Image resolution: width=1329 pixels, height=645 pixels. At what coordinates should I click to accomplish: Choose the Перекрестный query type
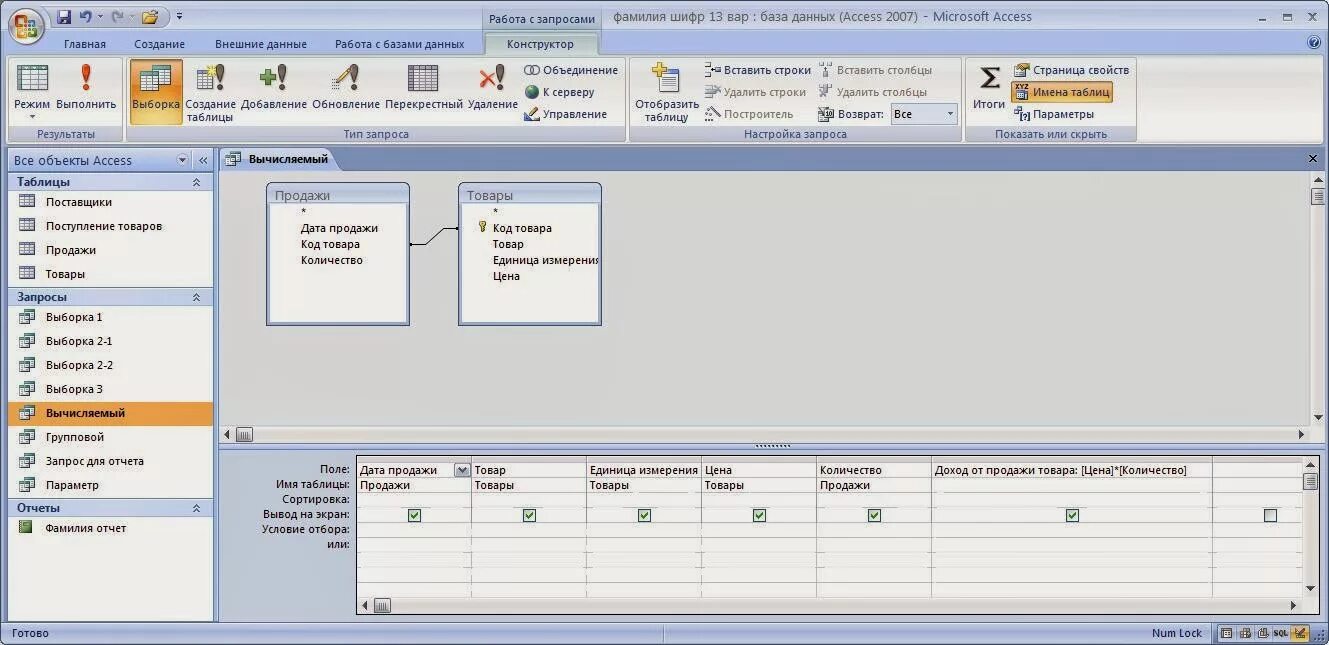[x=423, y=89]
